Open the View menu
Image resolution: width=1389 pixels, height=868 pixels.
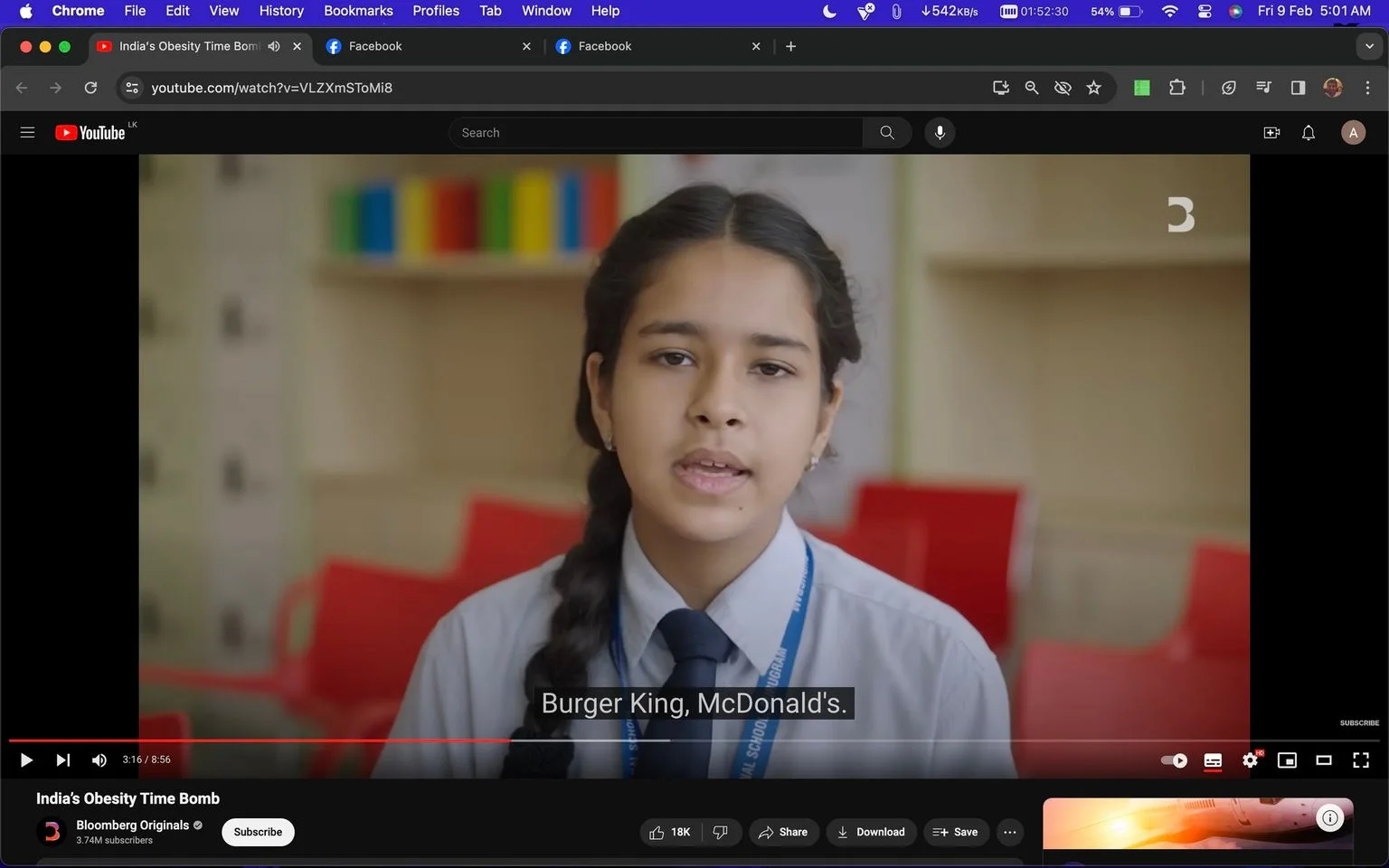(x=223, y=11)
